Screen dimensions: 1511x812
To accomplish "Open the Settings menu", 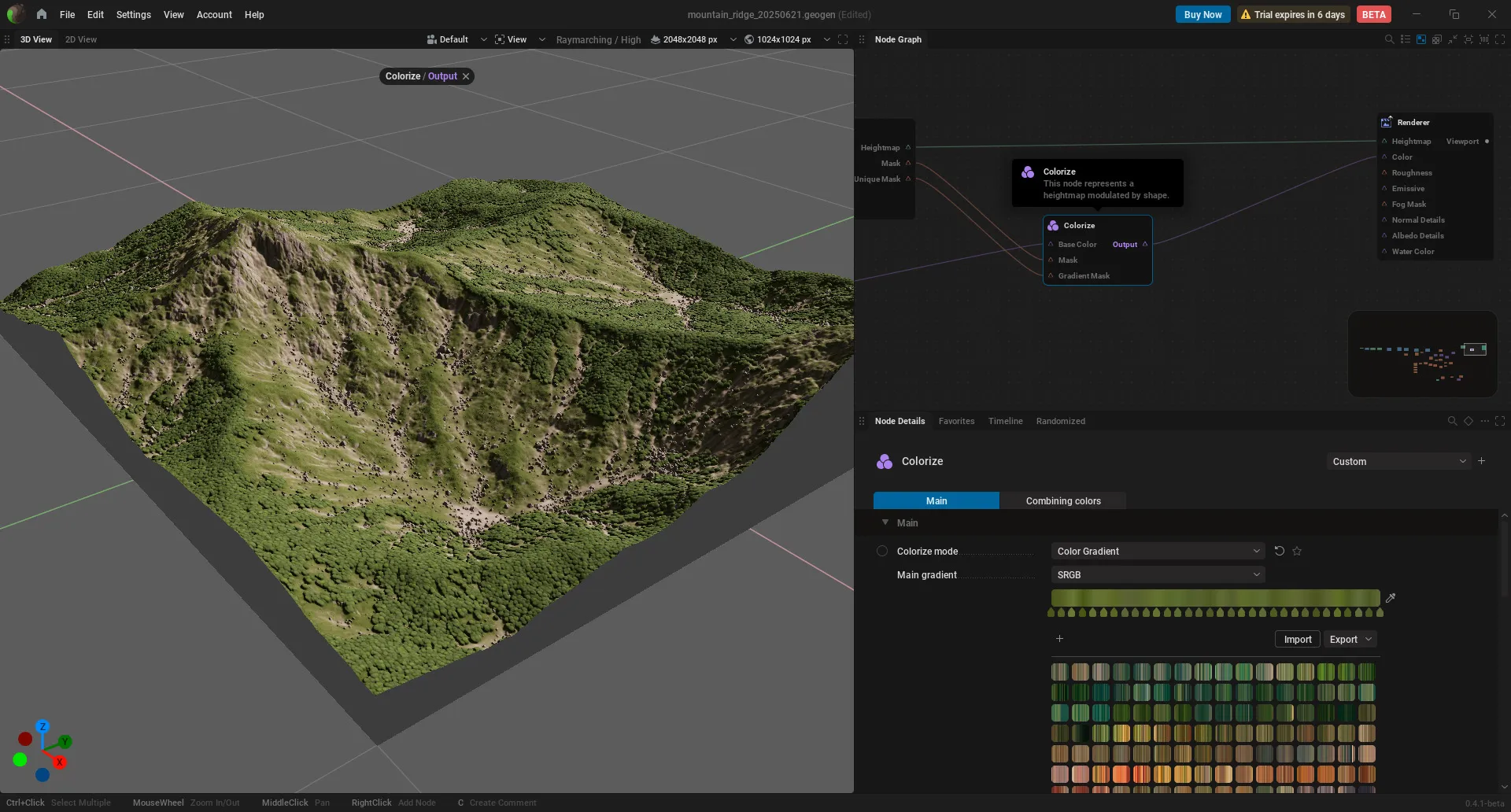I will pos(133,14).
